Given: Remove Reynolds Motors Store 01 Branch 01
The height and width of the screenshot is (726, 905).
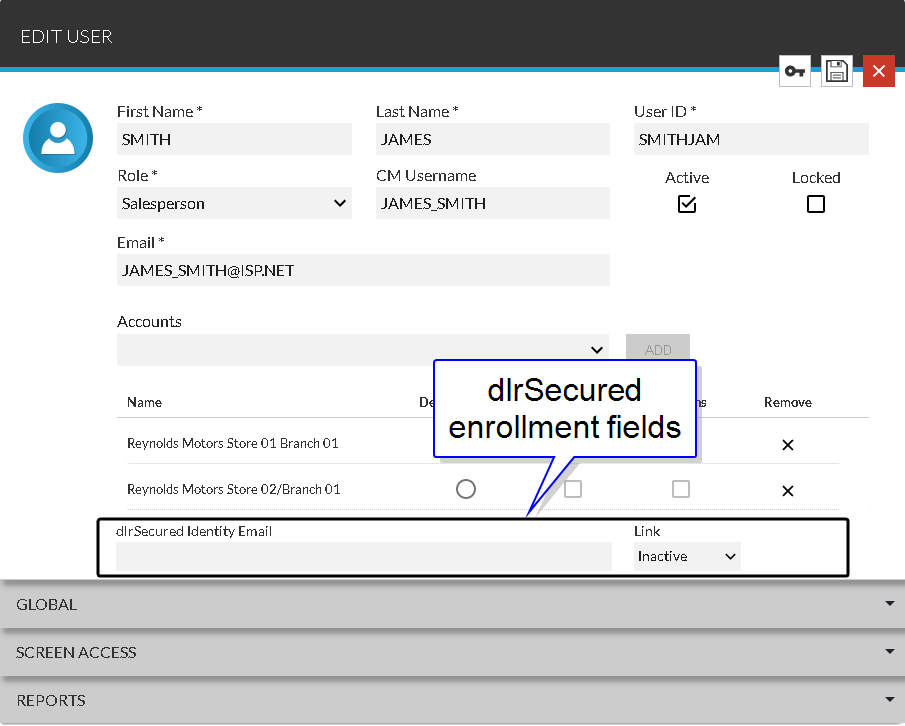Looking at the screenshot, I should tap(787, 444).
